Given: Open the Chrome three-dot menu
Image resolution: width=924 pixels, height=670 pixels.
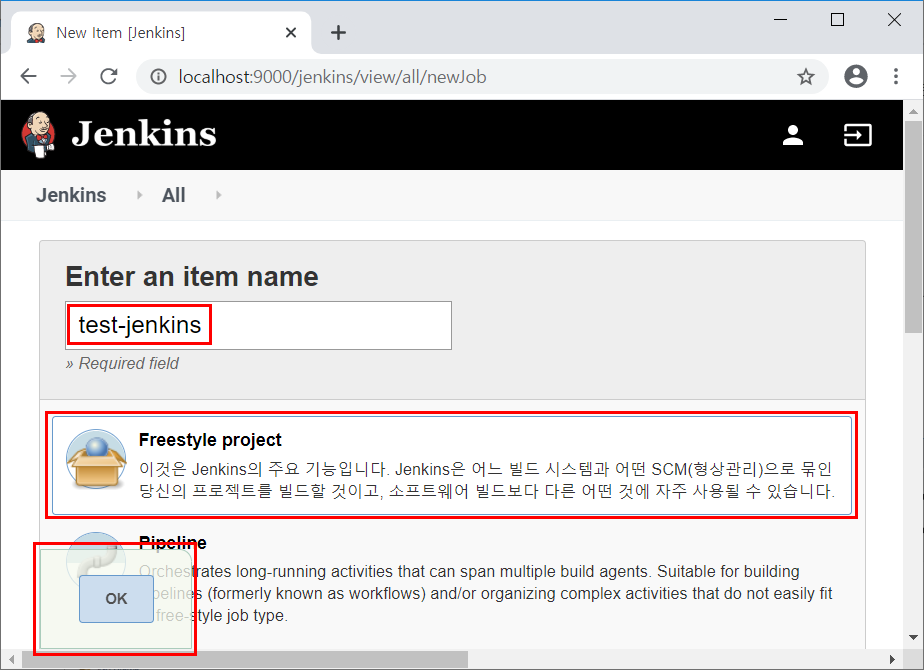Looking at the screenshot, I should 896,77.
